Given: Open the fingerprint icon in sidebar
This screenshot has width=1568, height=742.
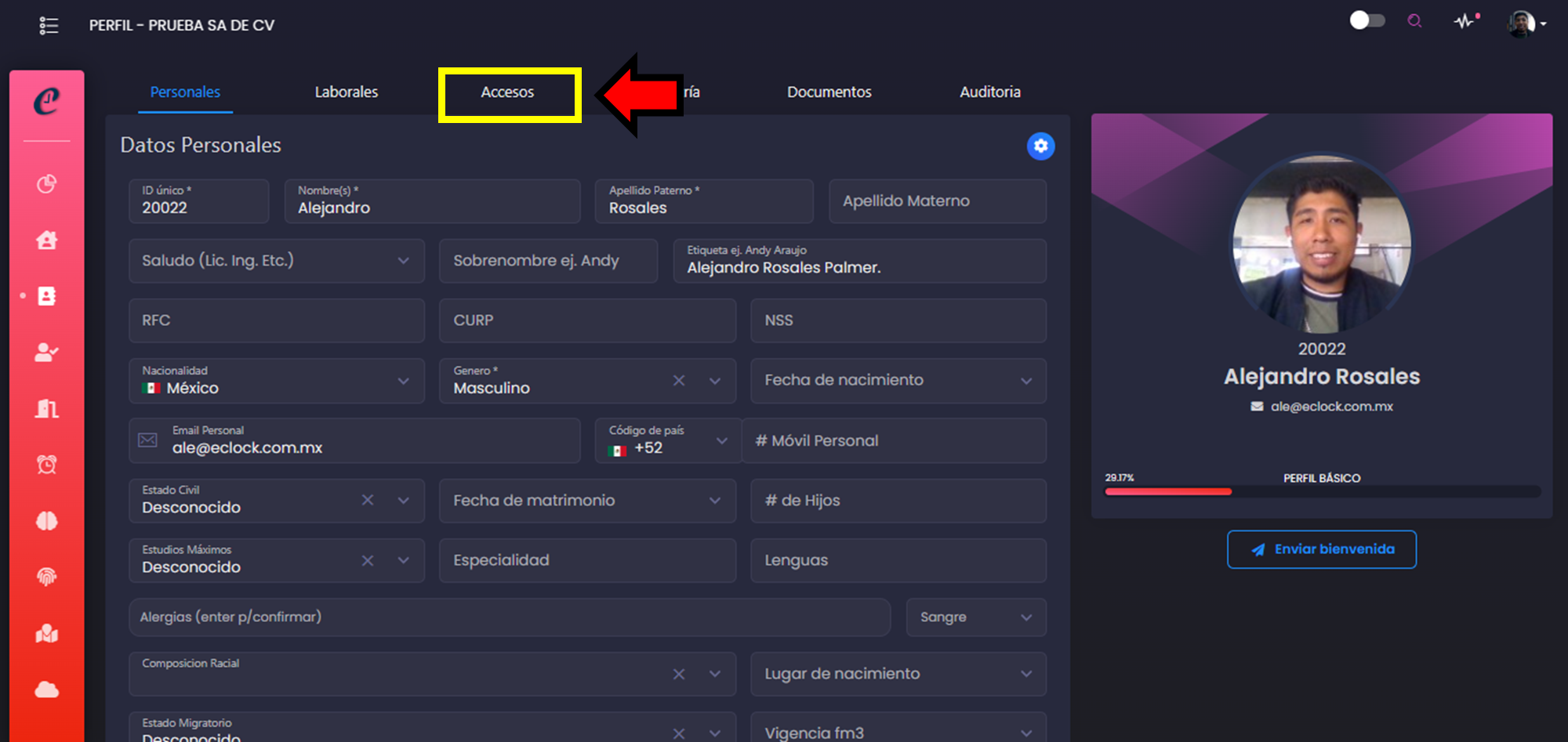Looking at the screenshot, I should coord(47,577).
